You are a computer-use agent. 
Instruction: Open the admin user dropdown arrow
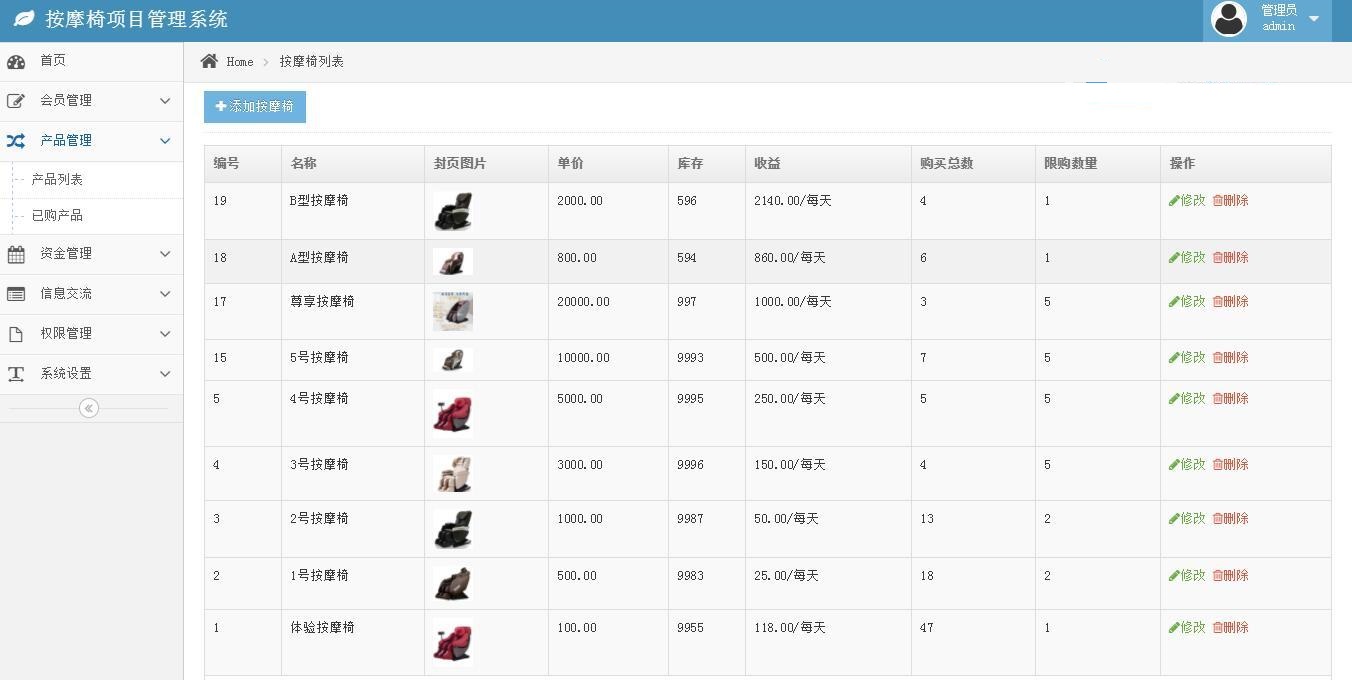coord(1314,19)
